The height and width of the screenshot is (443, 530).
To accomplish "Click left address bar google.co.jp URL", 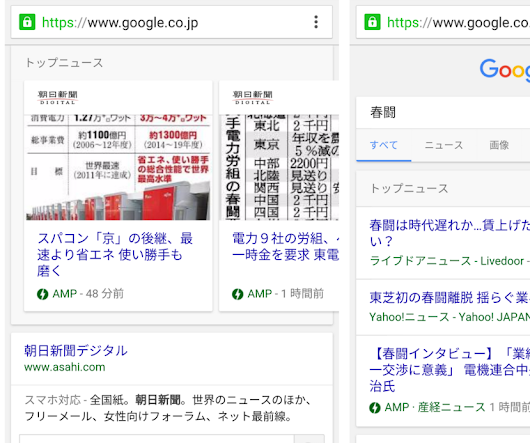I will (120, 23).
